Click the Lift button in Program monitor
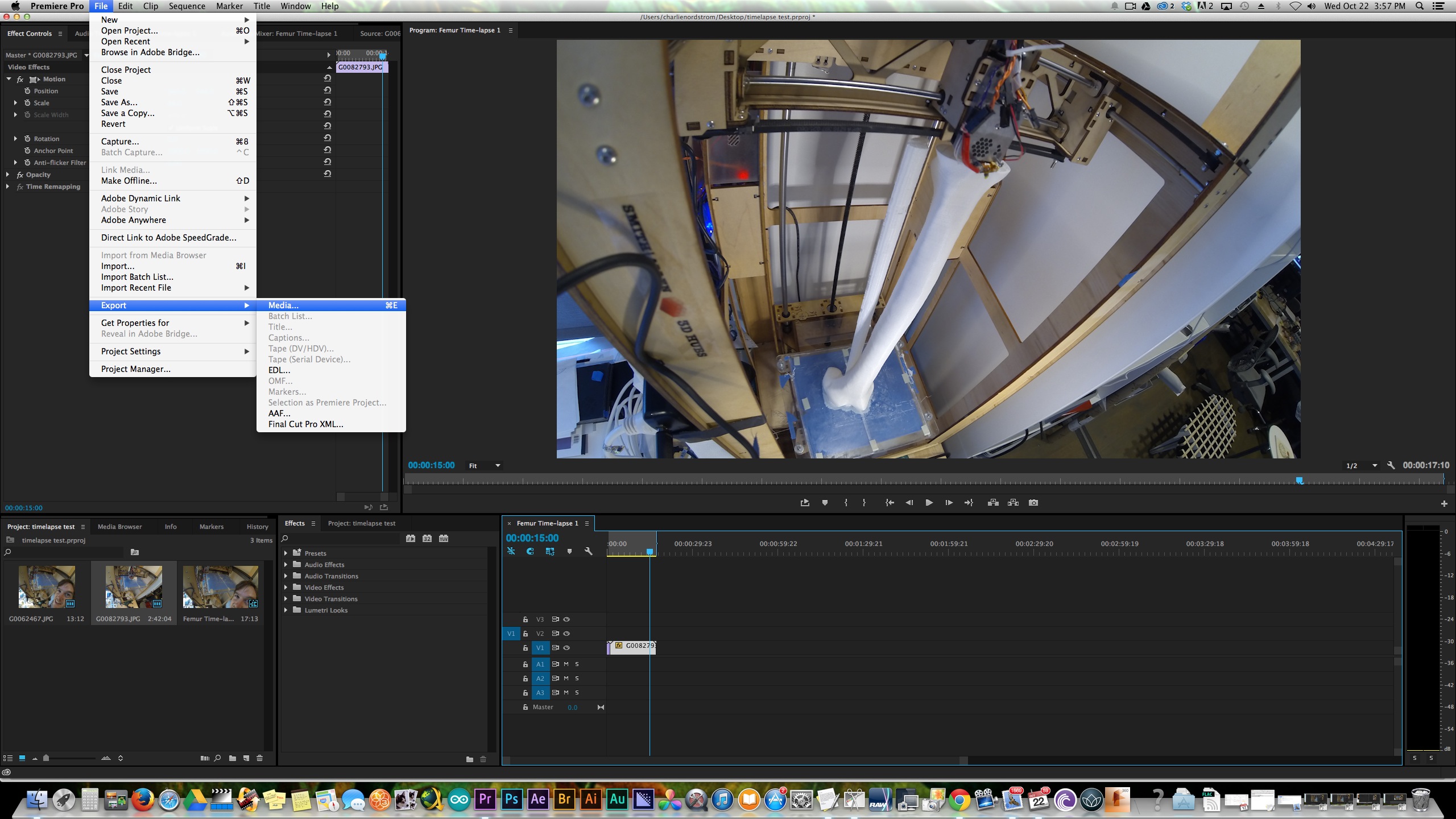This screenshot has width=1456, height=819. pyautogui.click(x=993, y=503)
